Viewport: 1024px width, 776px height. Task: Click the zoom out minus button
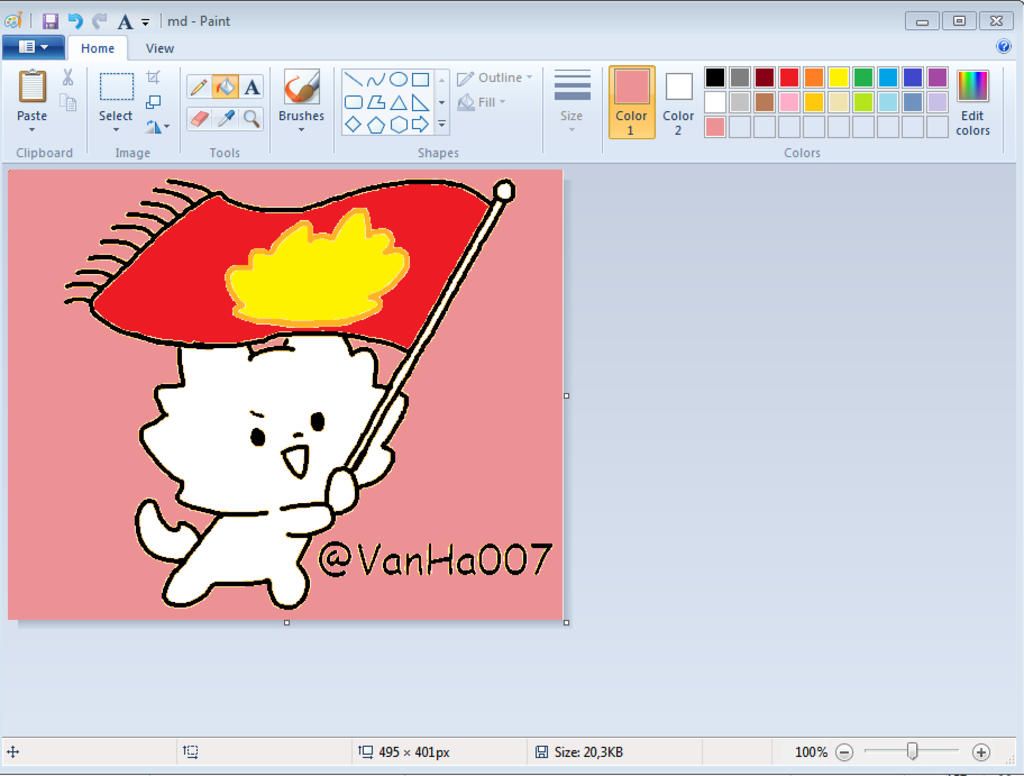coord(844,752)
